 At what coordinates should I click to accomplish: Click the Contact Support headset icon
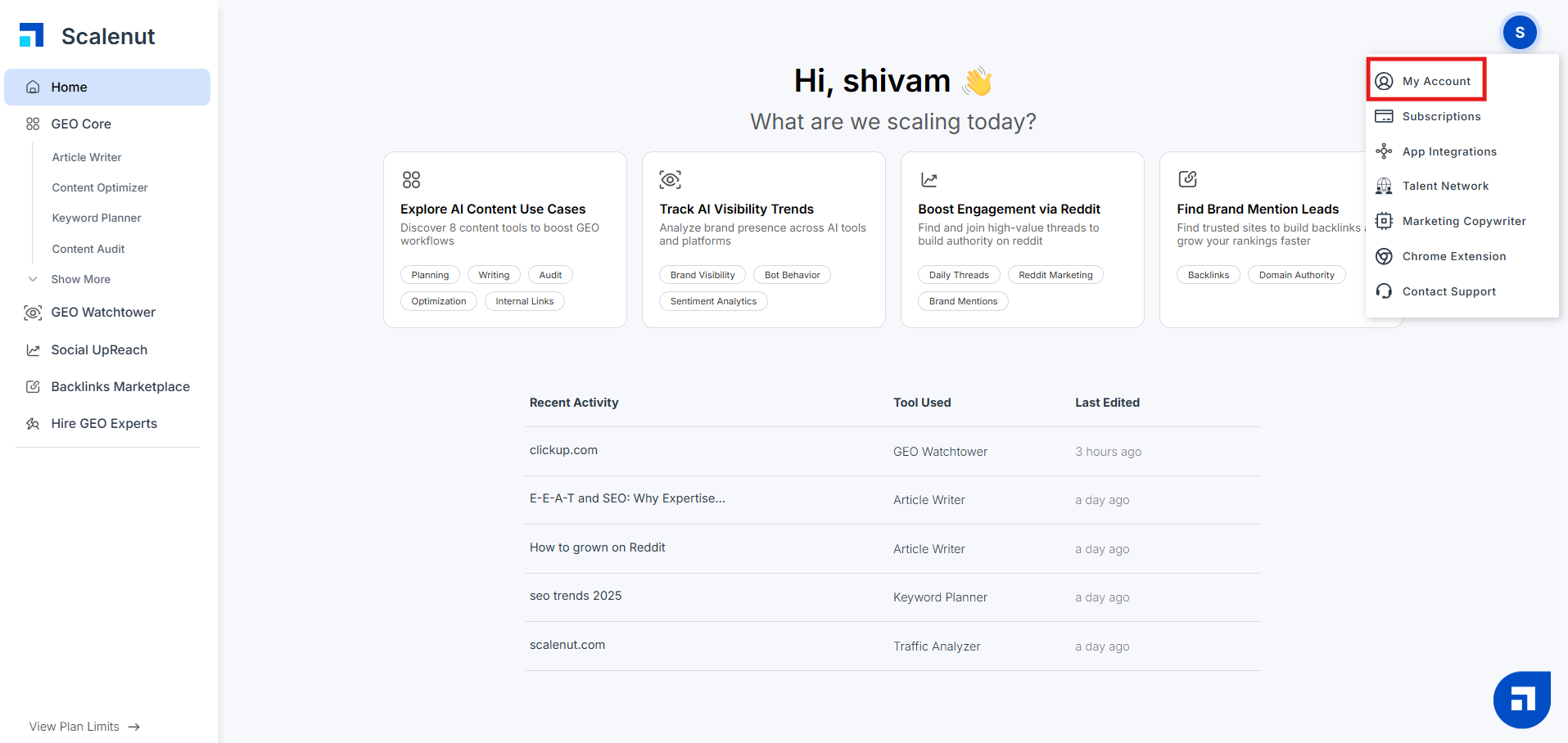pos(1384,291)
